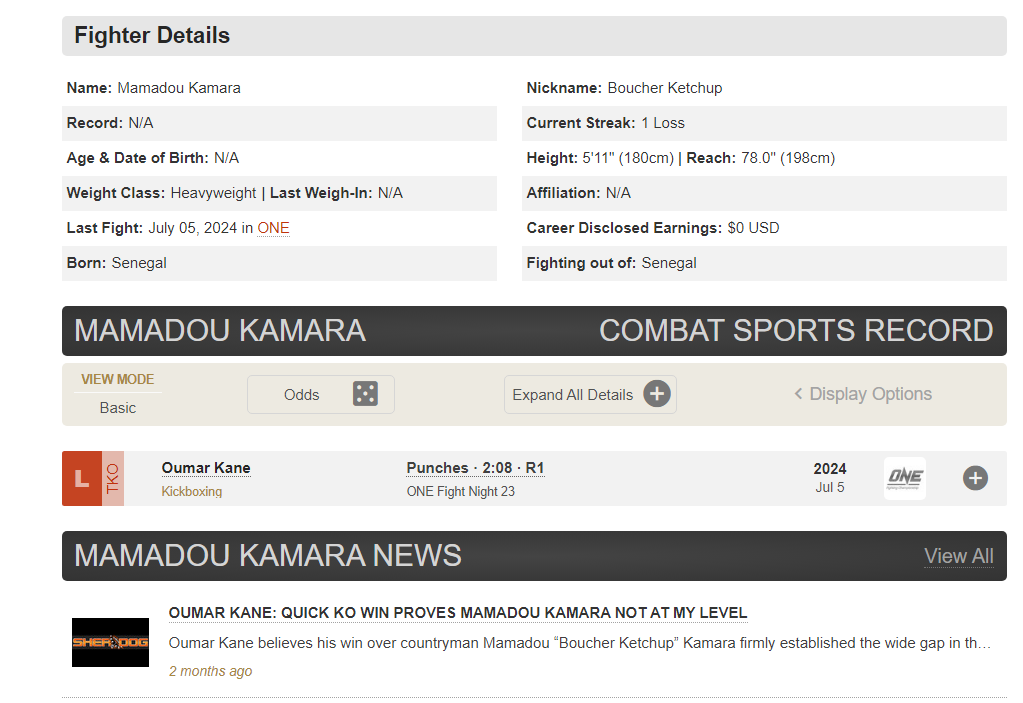The width and height of the screenshot is (1023, 703).
Task: Click the Kickboxing sport label
Action: 192,492
